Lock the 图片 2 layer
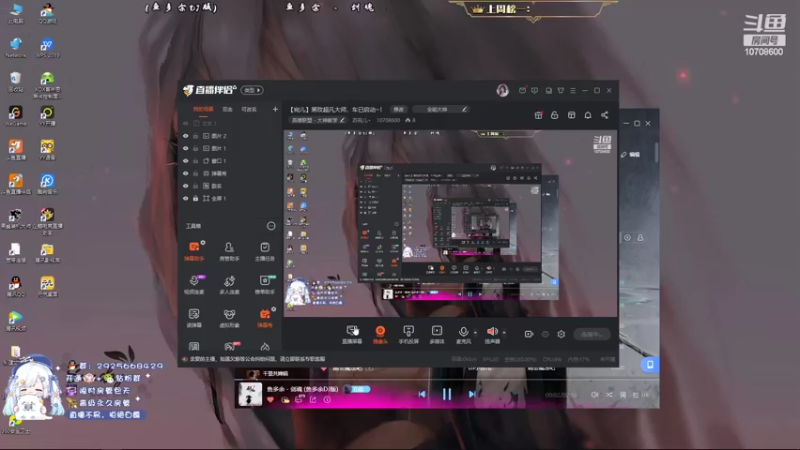This screenshot has height=450, width=800. point(195,136)
